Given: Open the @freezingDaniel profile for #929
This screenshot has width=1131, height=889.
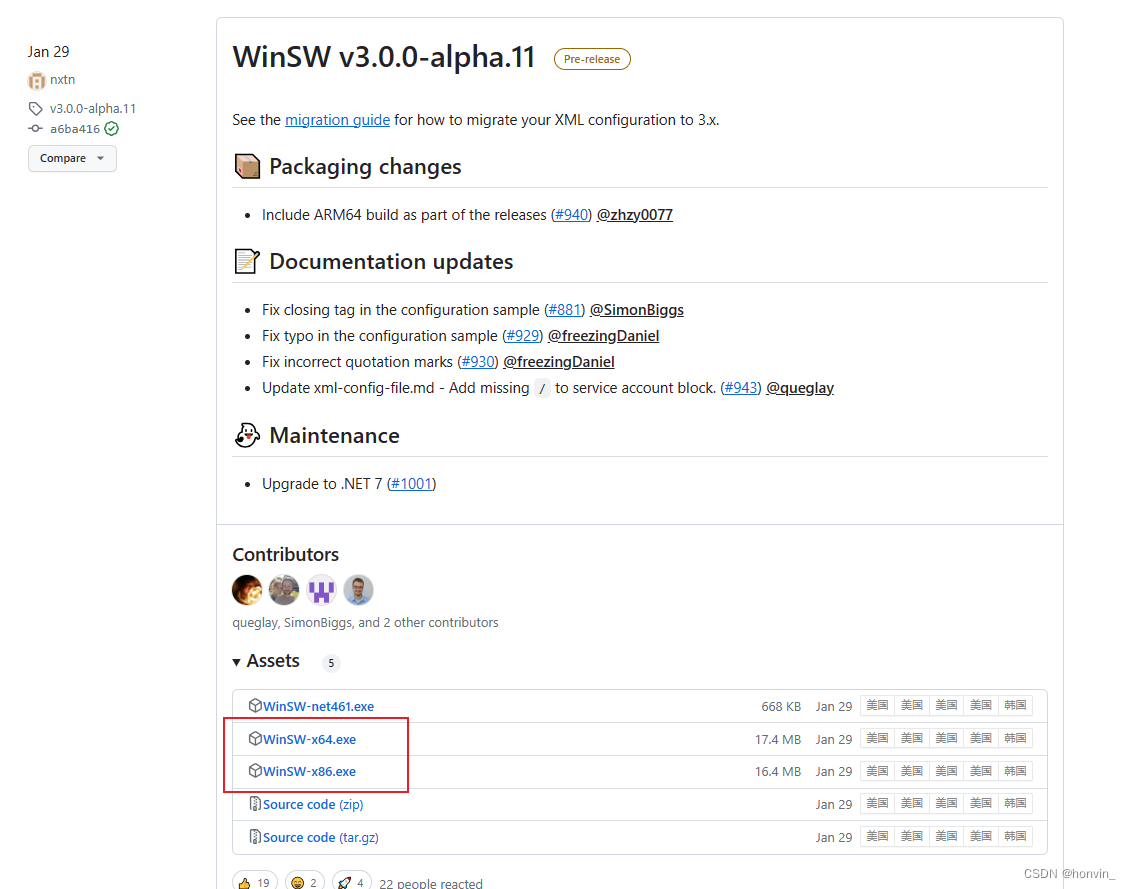Looking at the screenshot, I should click(603, 336).
